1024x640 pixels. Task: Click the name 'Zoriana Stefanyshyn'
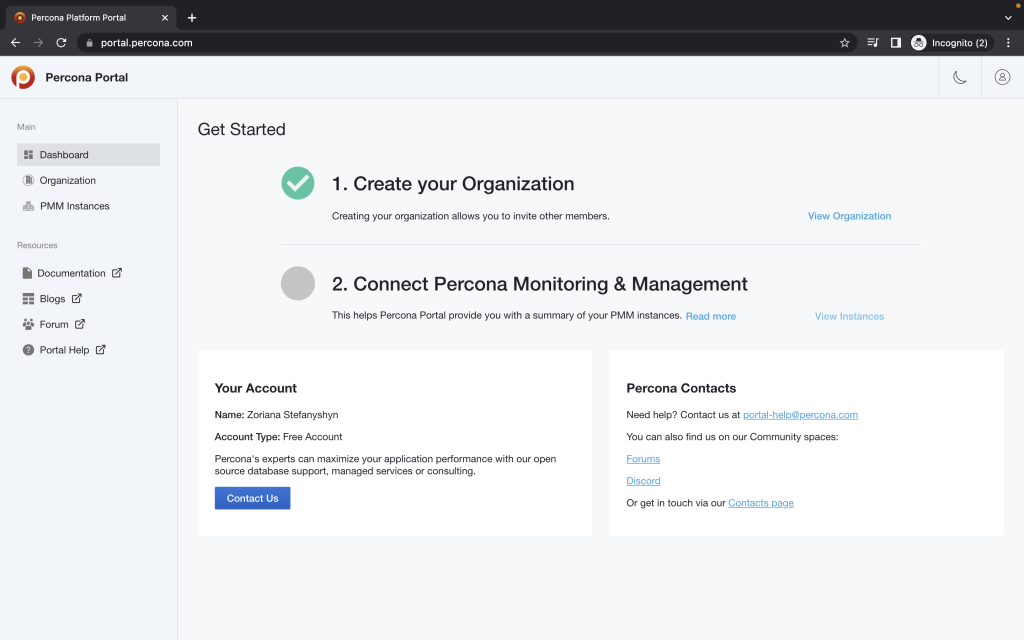coord(293,415)
